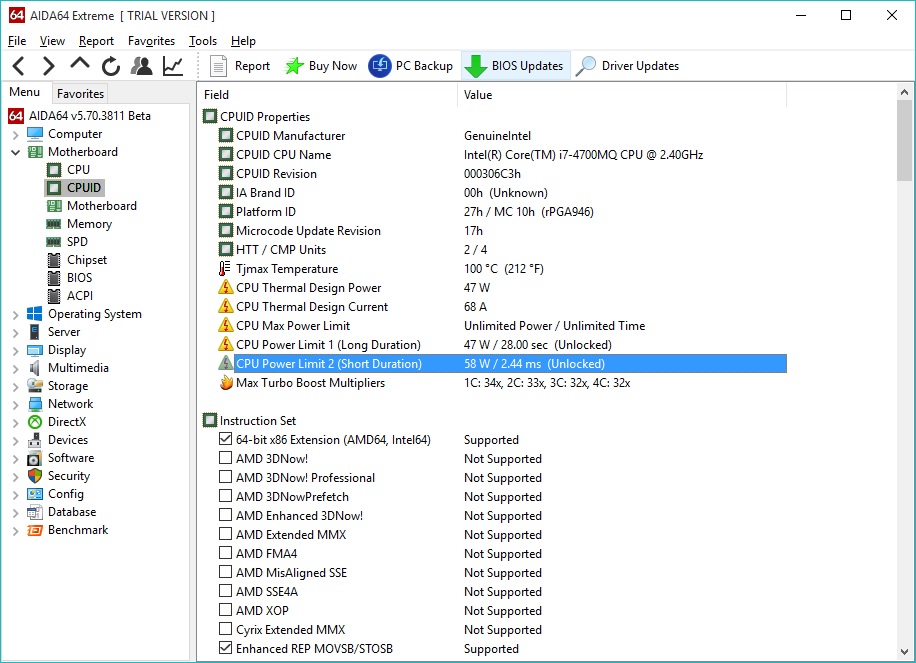Image resolution: width=916 pixels, height=663 pixels.
Task: Toggle 64-bit x86 Extension checkbox
Action: tap(225, 439)
